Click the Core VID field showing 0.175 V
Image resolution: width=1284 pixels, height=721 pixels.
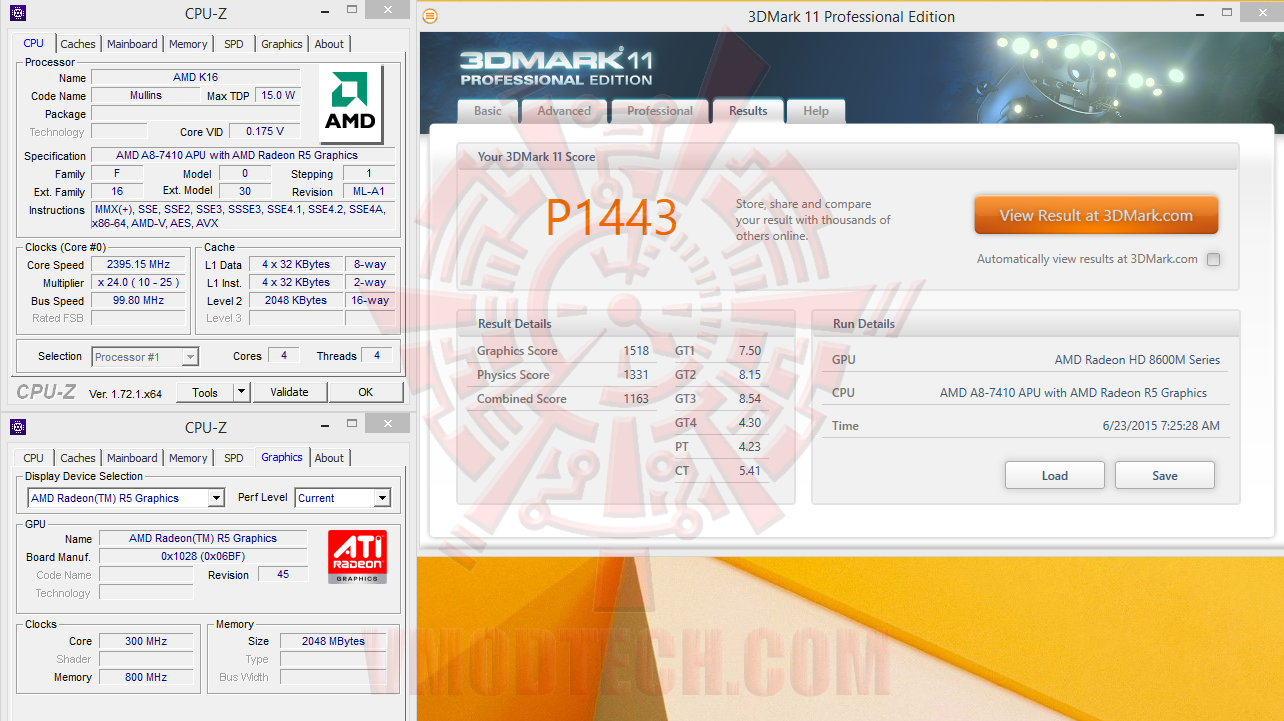click(265, 131)
